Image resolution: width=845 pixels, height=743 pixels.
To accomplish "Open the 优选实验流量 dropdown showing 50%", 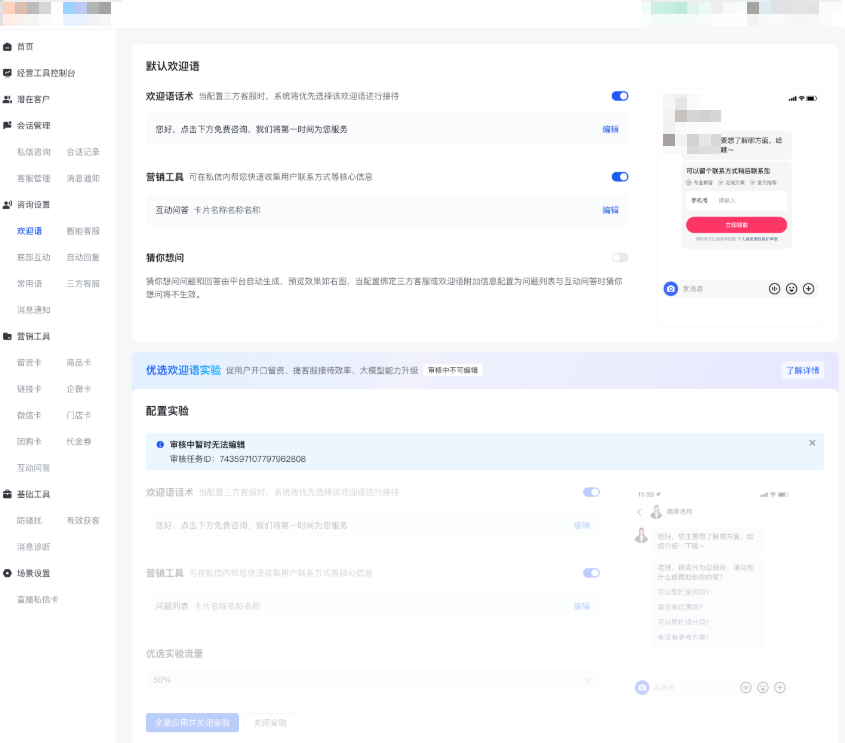I will (x=370, y=677).
